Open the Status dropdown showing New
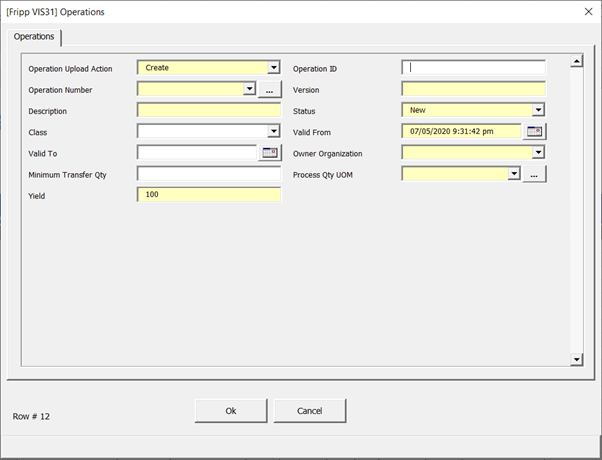The width and height of the screenshot is (602, 460). 538,110
